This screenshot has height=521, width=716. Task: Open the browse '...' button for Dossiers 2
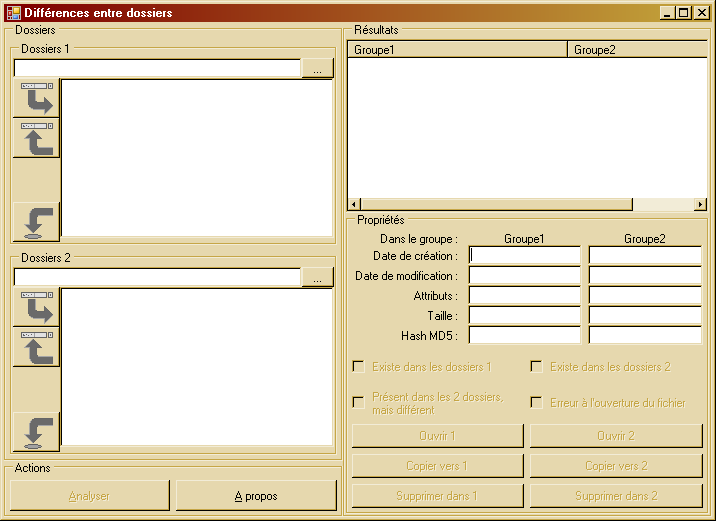point(317,278)
